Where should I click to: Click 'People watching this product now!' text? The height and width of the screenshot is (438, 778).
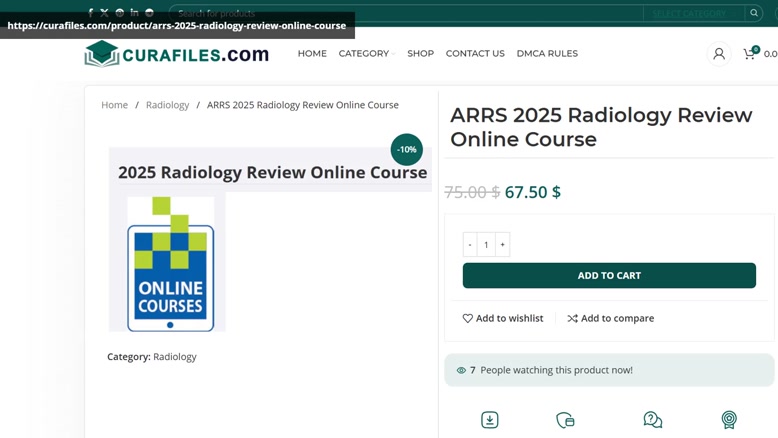tap(556, 370)
